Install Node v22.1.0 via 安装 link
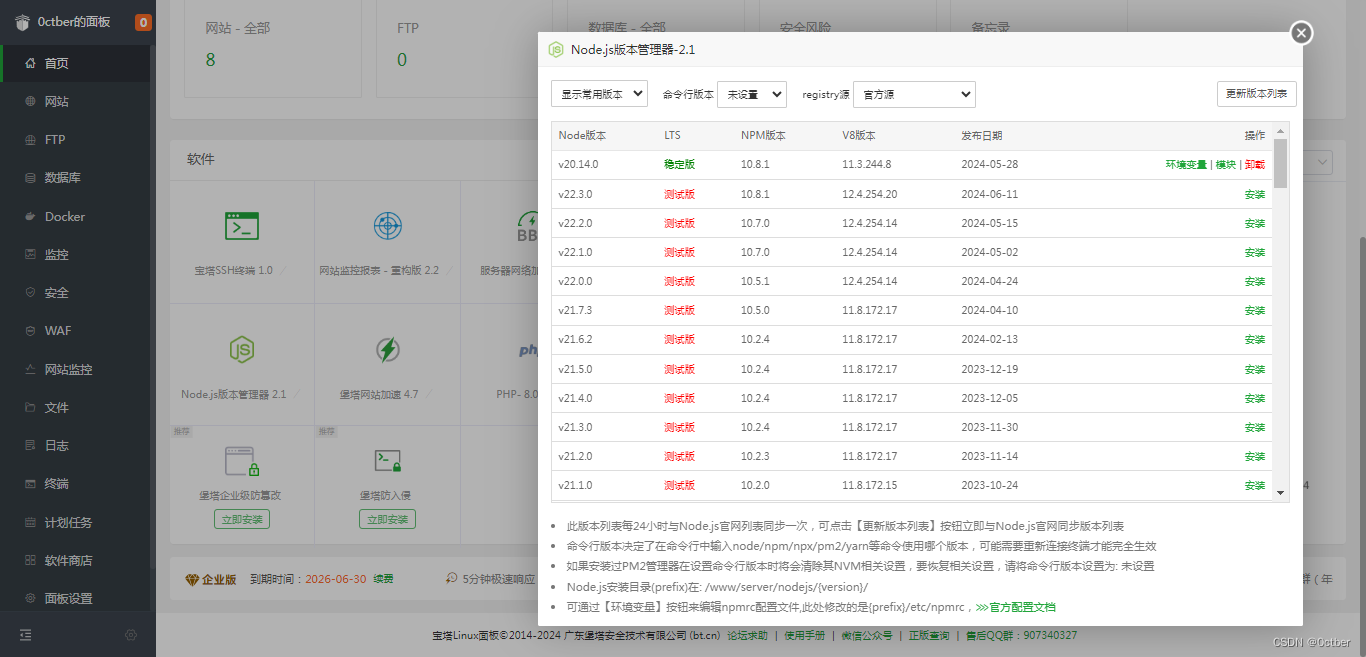This screenshot has height=657, width=1366. pos(1255,252)
